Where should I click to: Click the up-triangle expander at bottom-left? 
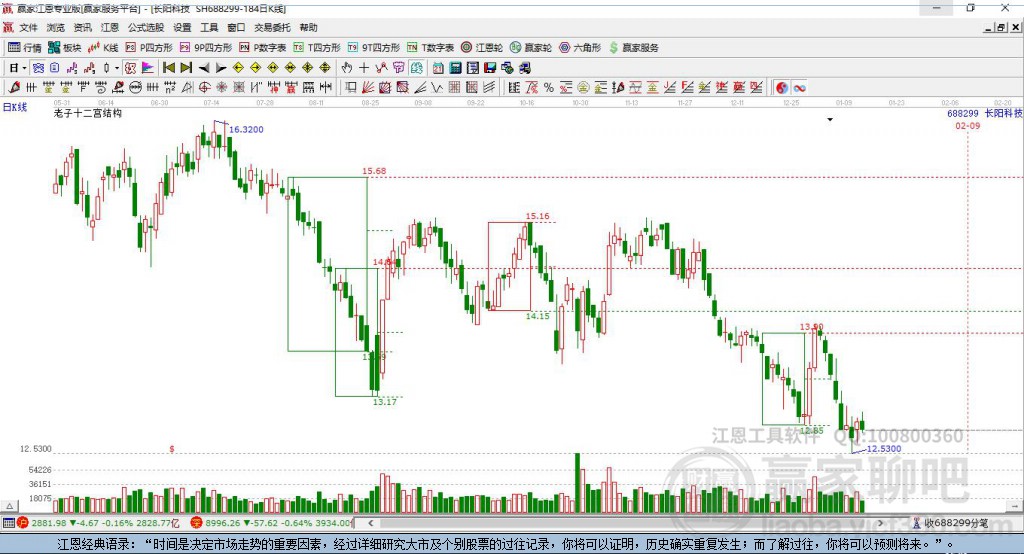click(x=9, y=506)
